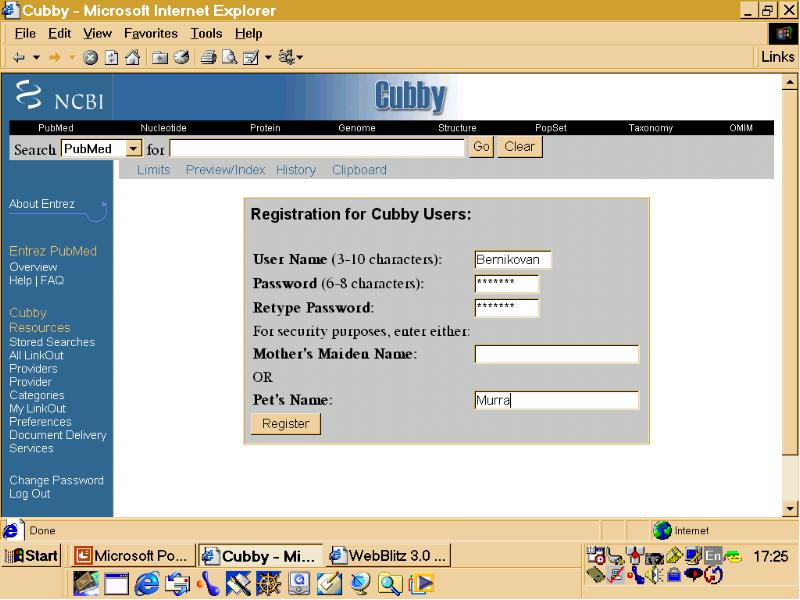Open the File menu
Screen dimensions: 800x600
pos(25,34)
